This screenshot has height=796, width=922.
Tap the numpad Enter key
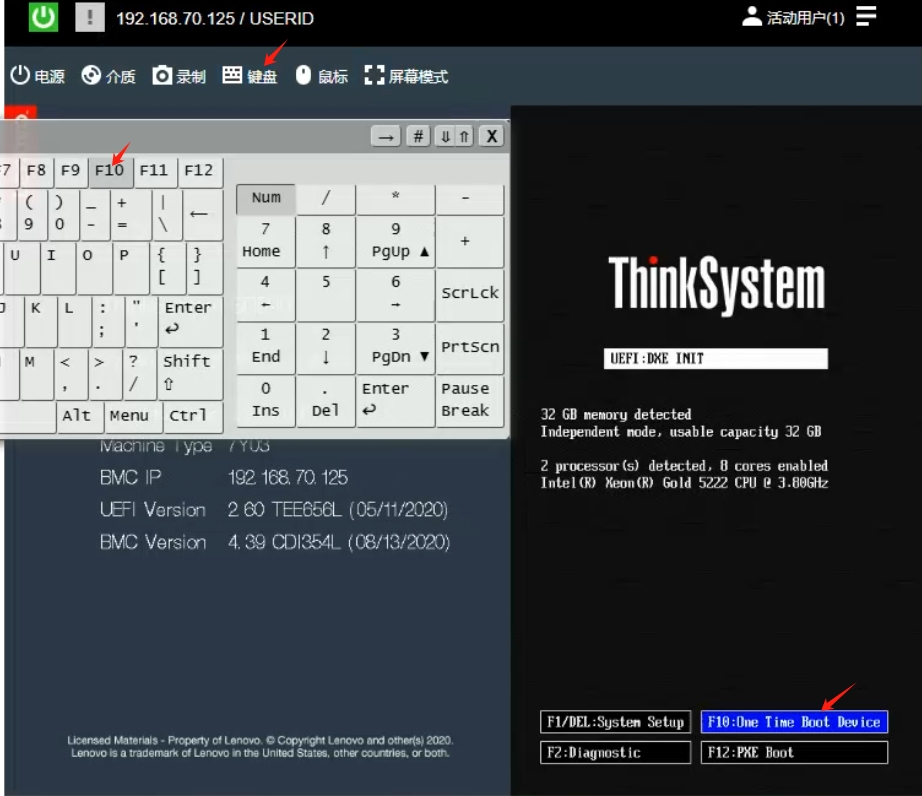396,401
